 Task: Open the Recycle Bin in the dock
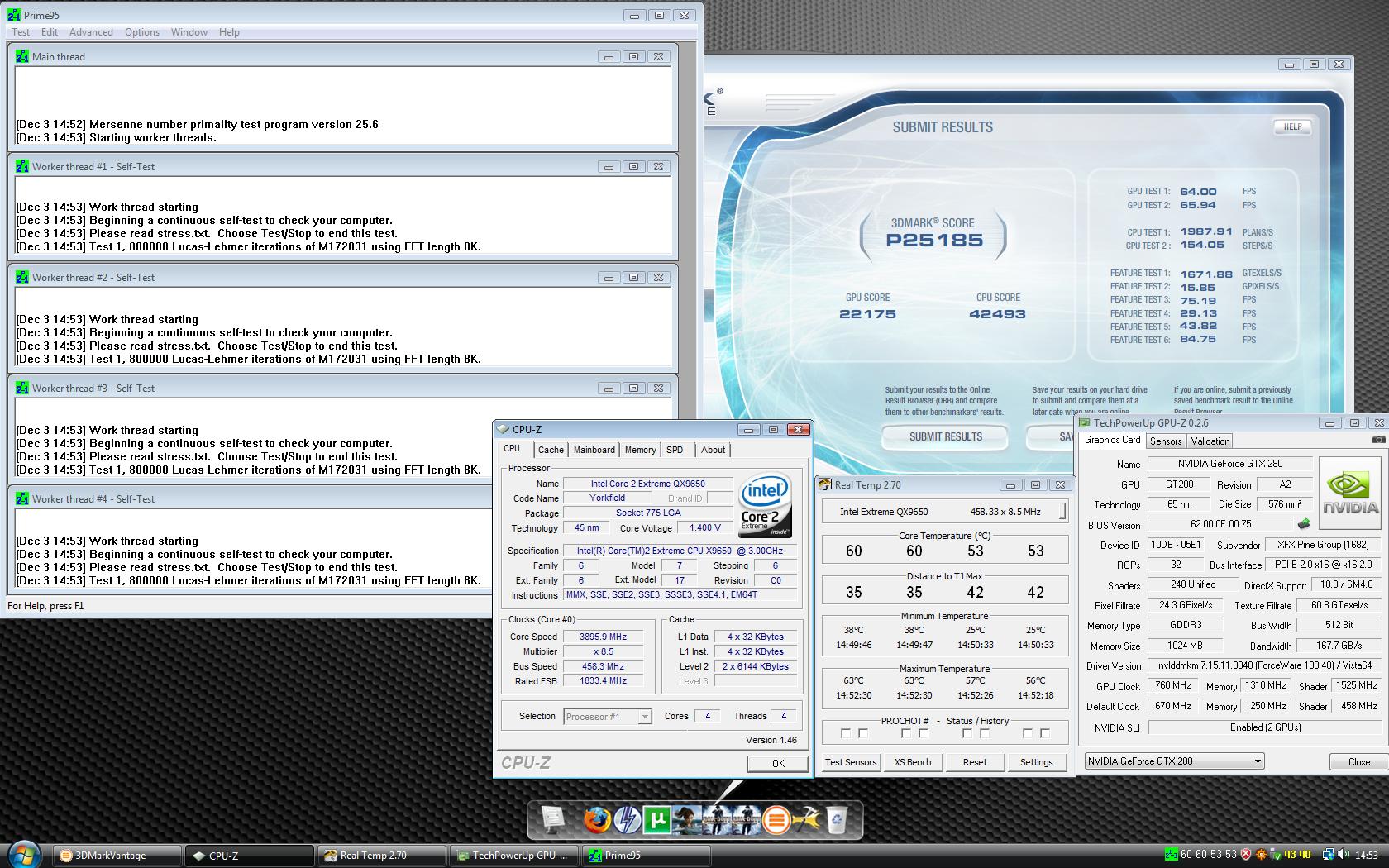coord(837,820)
